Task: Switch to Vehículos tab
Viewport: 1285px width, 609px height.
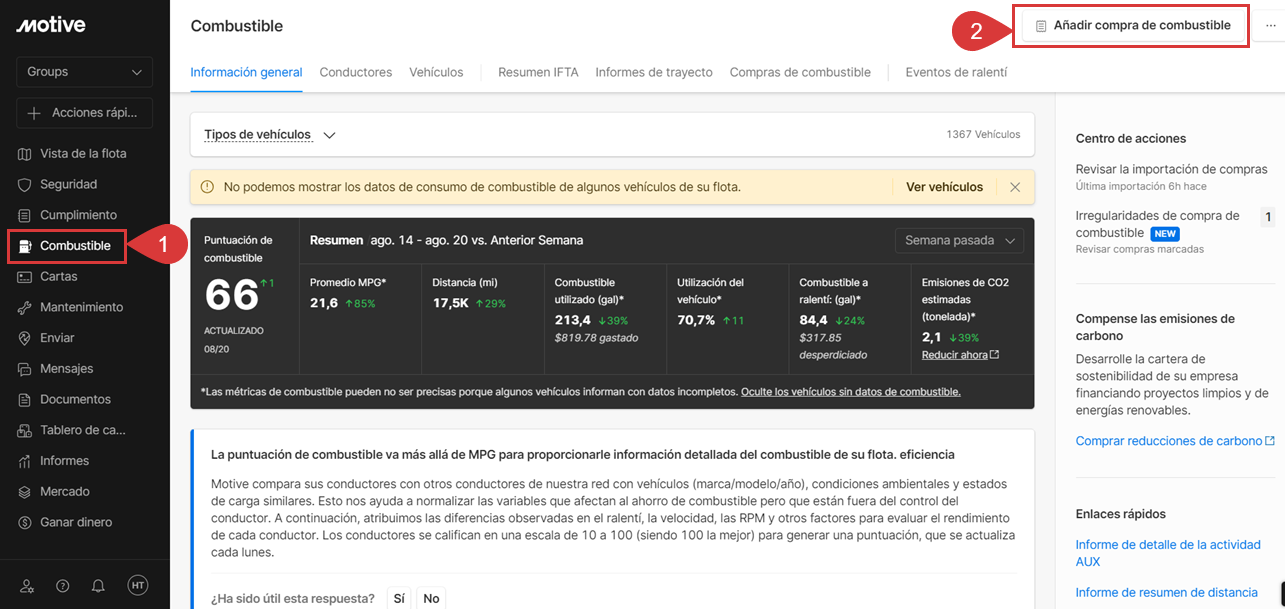Action: [437, 72]
